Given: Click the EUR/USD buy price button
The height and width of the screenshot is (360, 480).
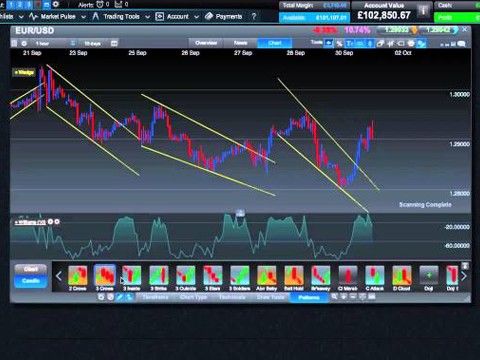Looking at the screenshot, I should [439, 30].
